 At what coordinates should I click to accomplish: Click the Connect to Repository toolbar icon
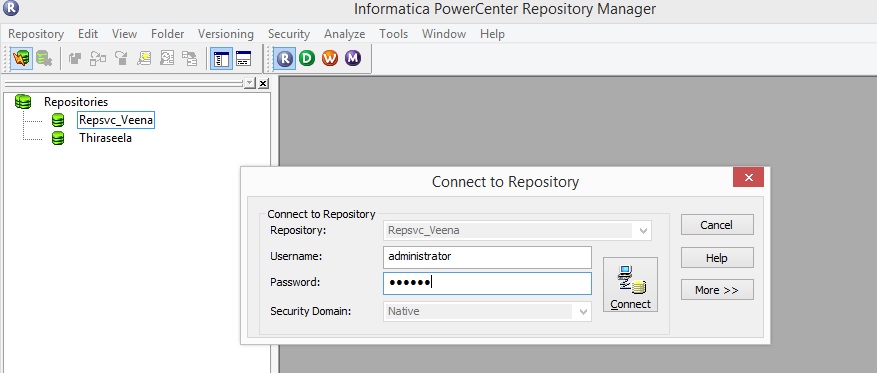(x=21, y=58)
